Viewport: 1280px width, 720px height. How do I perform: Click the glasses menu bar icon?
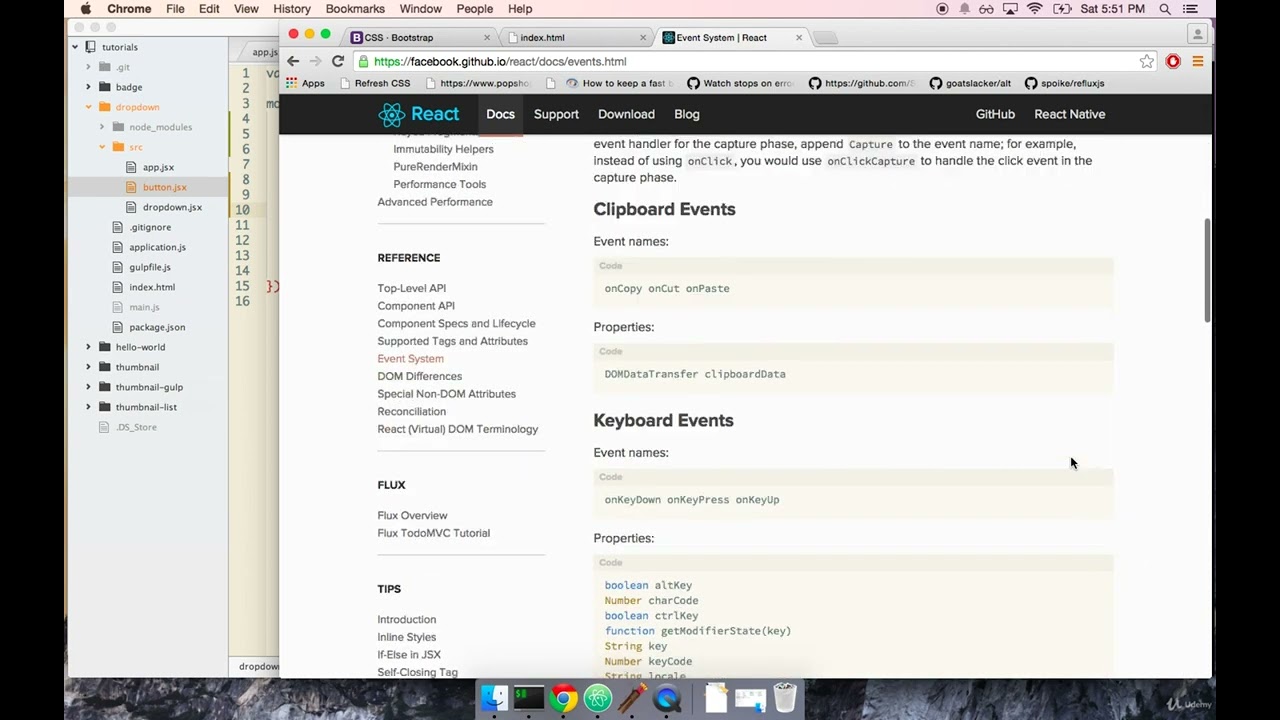[x=987, y=9]
